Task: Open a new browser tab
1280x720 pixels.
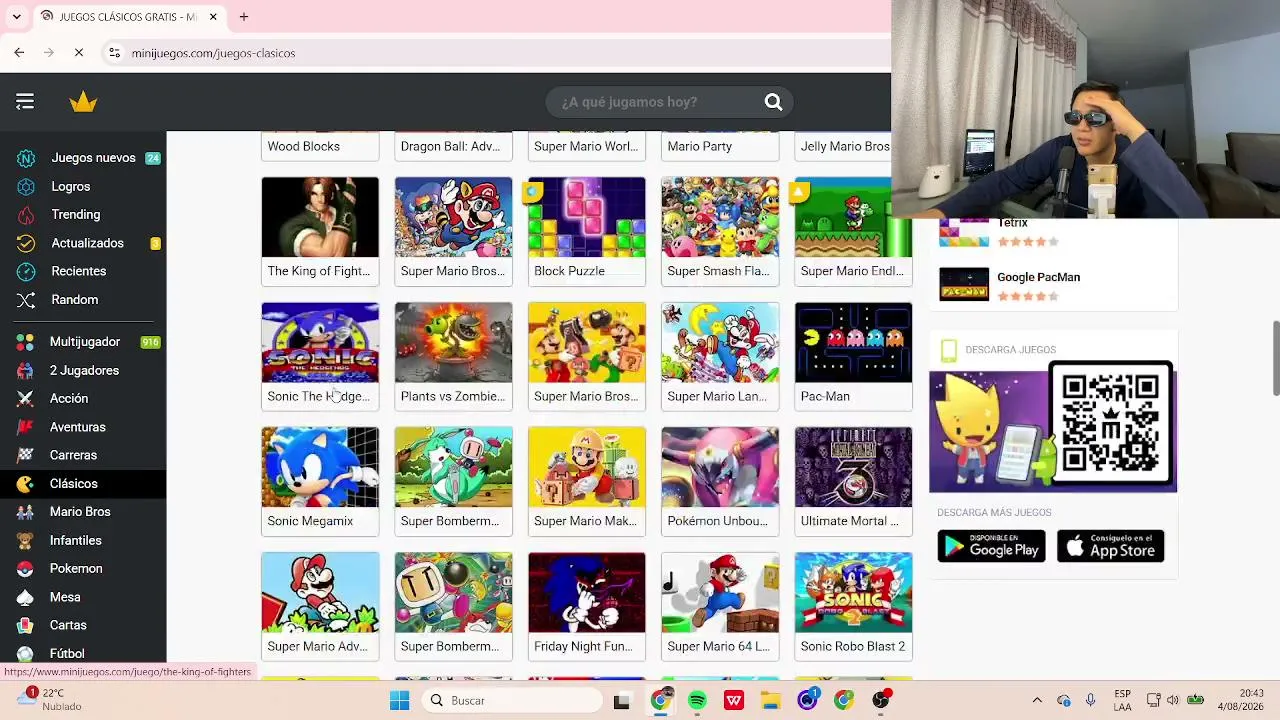Action: (x=244, y=17)
